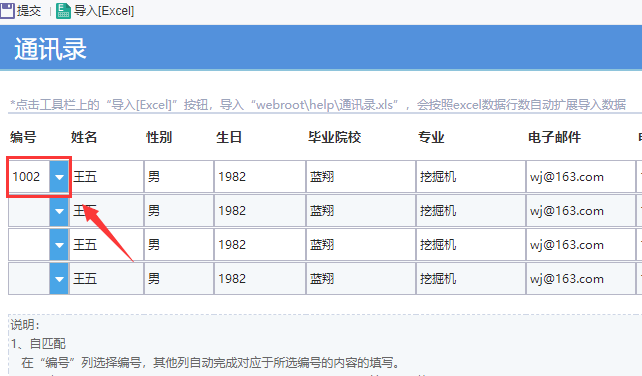Viewport: 642px width, 376px height.
Task: Click the 1982 birthday cell in the second row
Action: [260, 211]
